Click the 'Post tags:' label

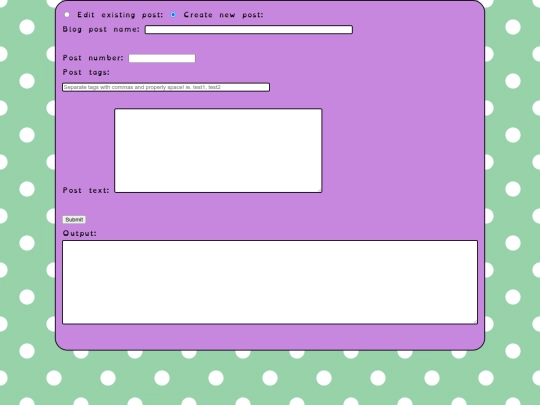point(86,72)
